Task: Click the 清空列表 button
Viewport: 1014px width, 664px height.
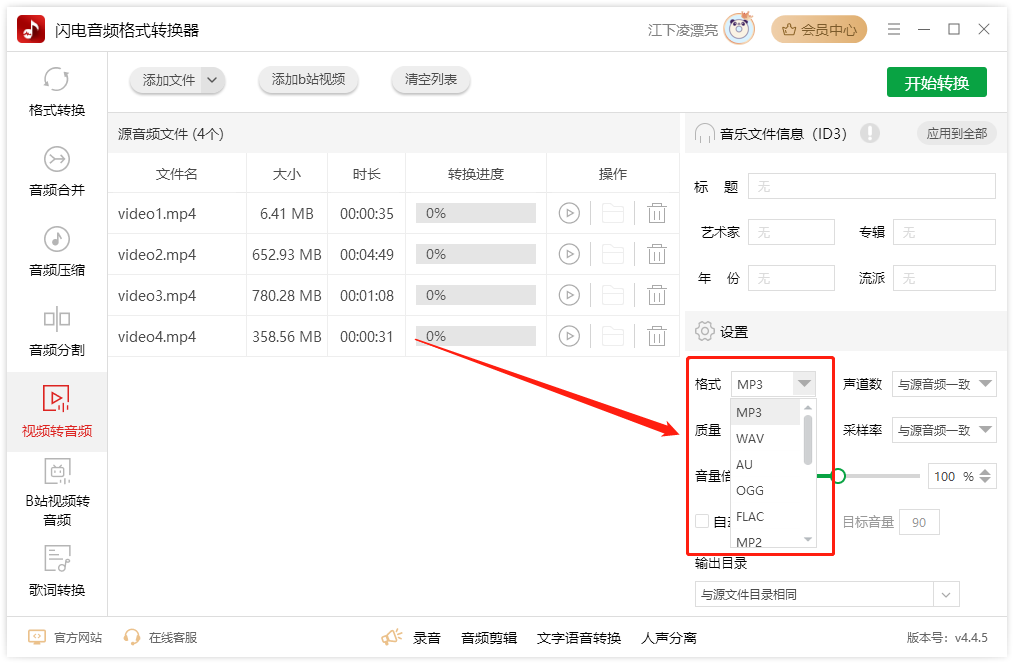Action: point(431,80)
